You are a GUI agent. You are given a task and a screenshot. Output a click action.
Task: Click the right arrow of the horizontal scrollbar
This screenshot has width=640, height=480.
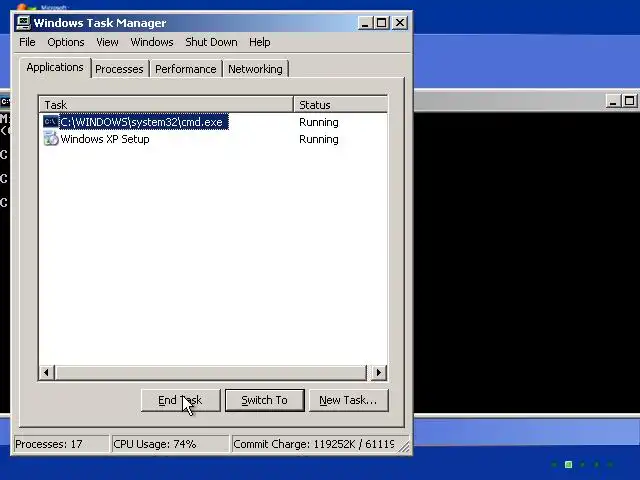point(378,372)
